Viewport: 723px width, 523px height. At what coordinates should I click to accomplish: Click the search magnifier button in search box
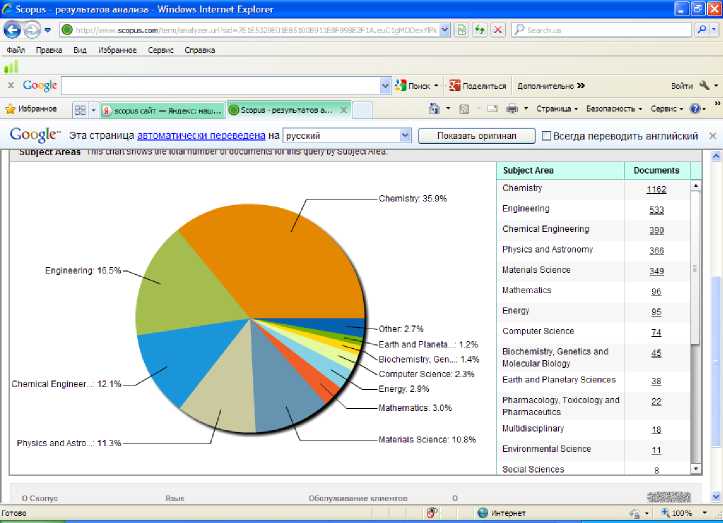[x=701, y=30]
